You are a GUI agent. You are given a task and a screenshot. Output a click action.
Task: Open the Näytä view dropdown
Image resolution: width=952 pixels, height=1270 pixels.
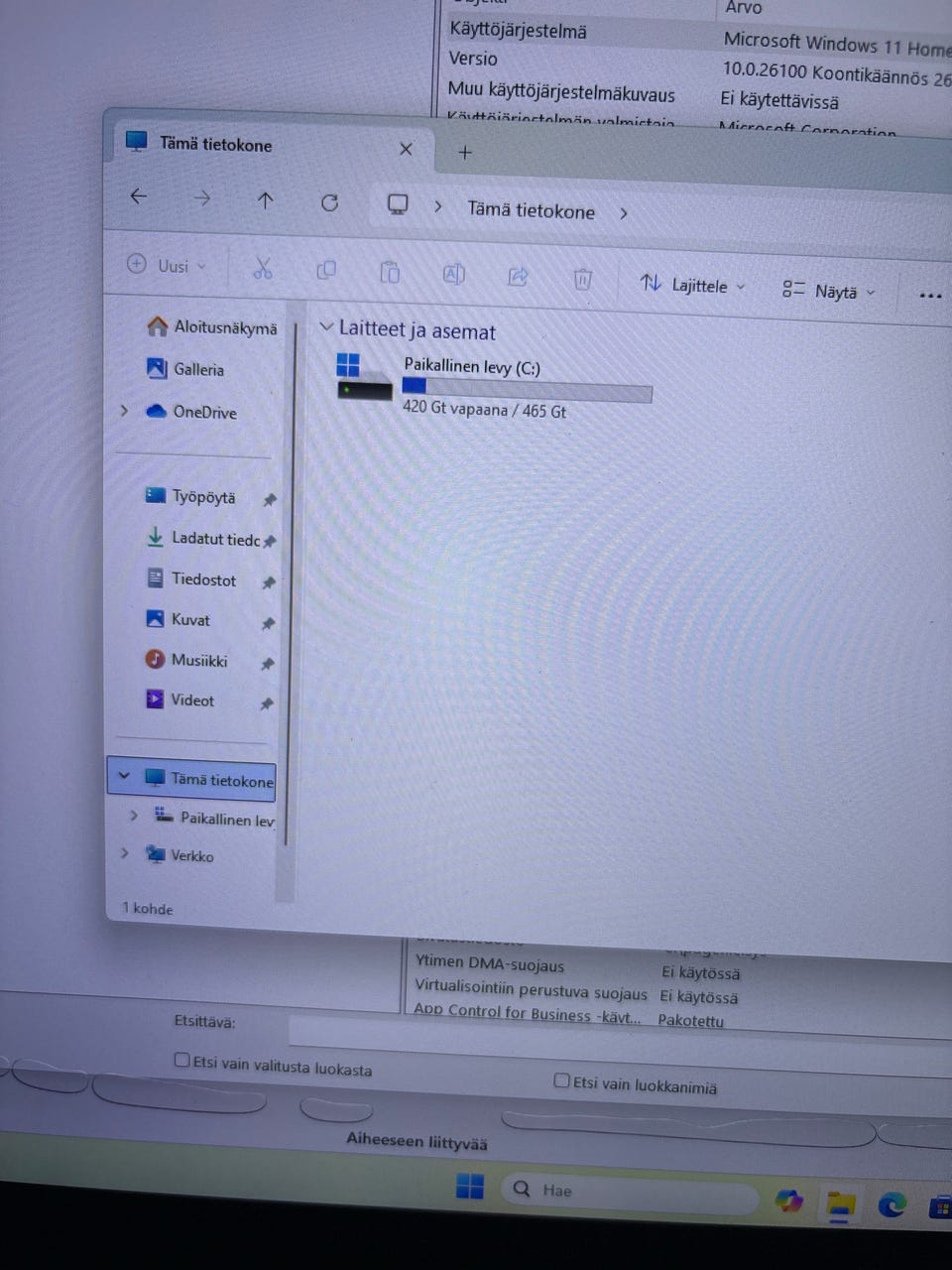[x=829, y=291]
